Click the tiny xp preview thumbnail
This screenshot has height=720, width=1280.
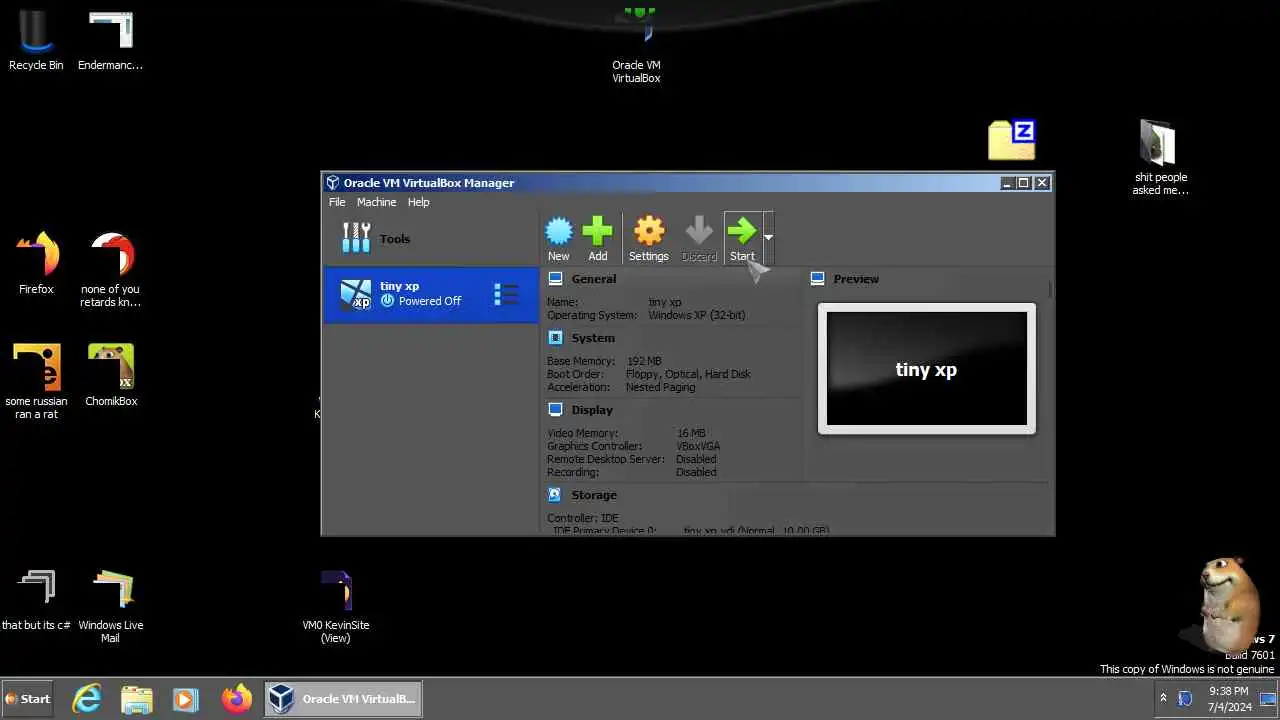point(927,369)
